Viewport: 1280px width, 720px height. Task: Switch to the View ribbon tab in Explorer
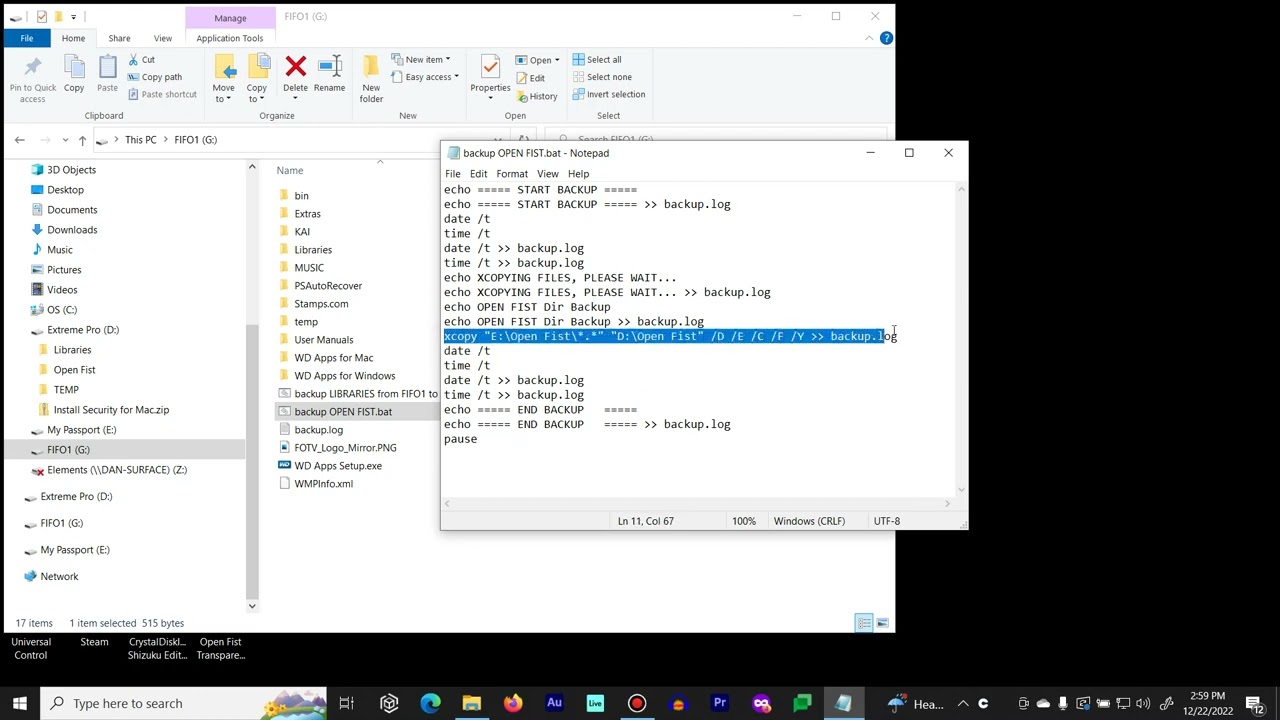tap(162, 38)
